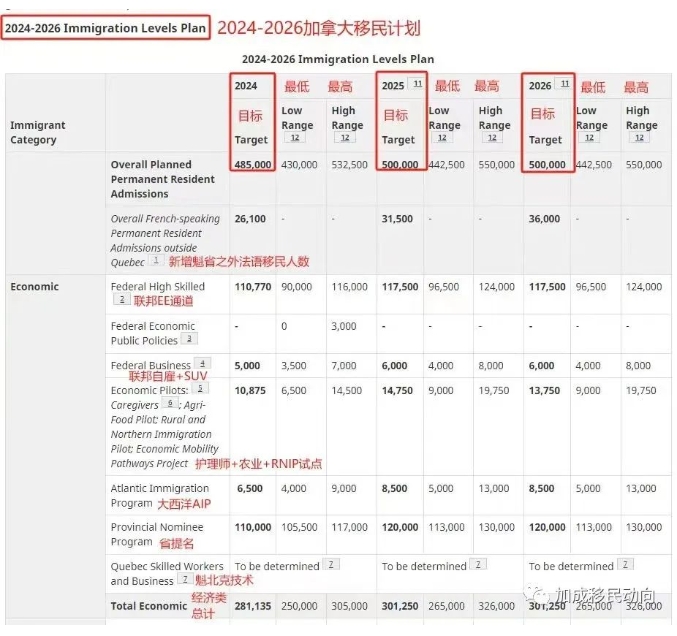Click the 110,000 Provincial Nominee target

(253, 528)
